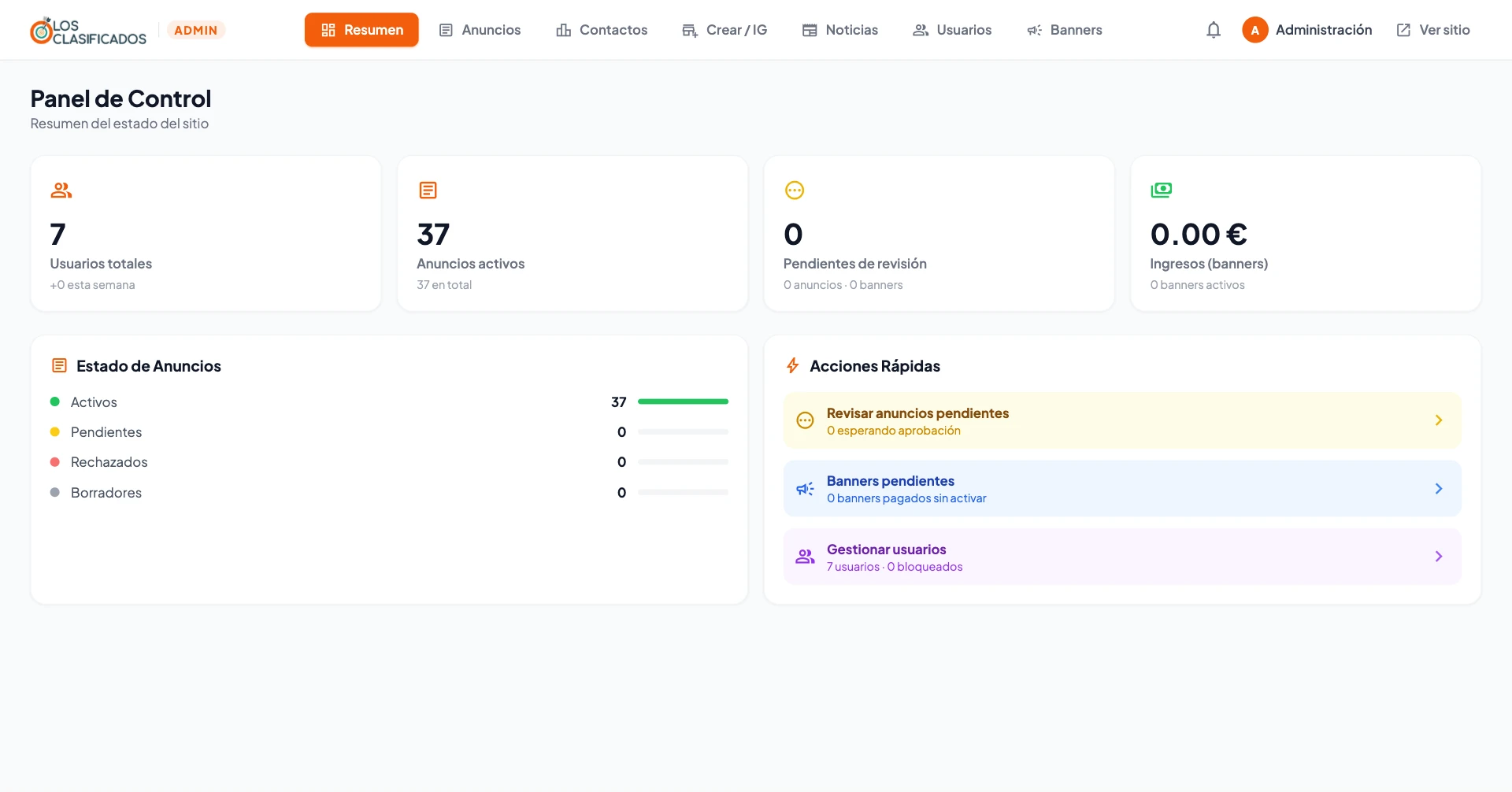Go to the Noticias tab
Screen dimensions: 1512x792
[839, 30]
